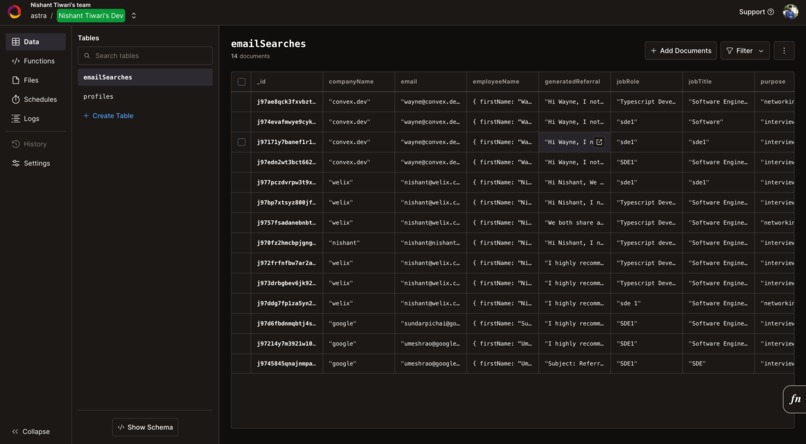Click the generatedReferral column header

click(x=574, y=82)
